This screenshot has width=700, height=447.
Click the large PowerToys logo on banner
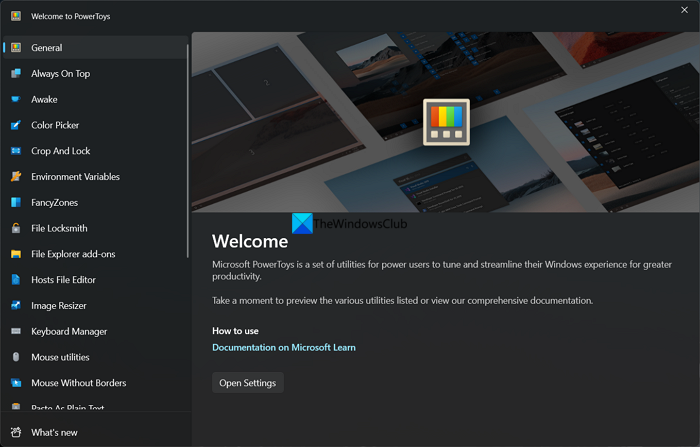pos(446,122)
